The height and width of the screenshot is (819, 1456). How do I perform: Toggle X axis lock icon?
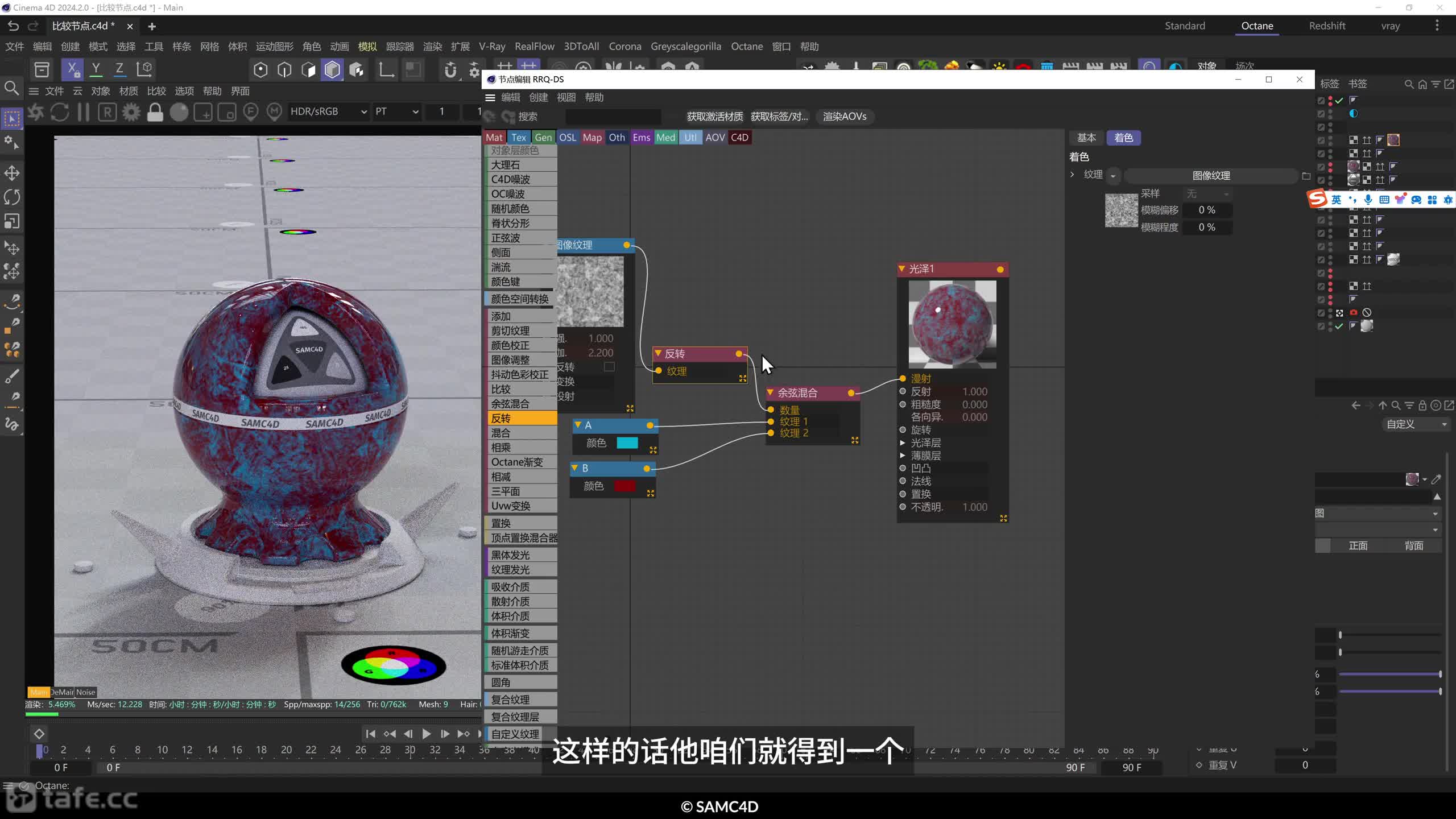pyautogui.click(x=72, y=69)
